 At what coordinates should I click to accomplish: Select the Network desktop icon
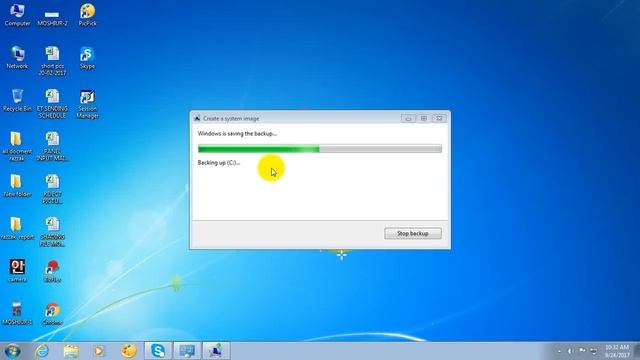[x=17, y=58]
